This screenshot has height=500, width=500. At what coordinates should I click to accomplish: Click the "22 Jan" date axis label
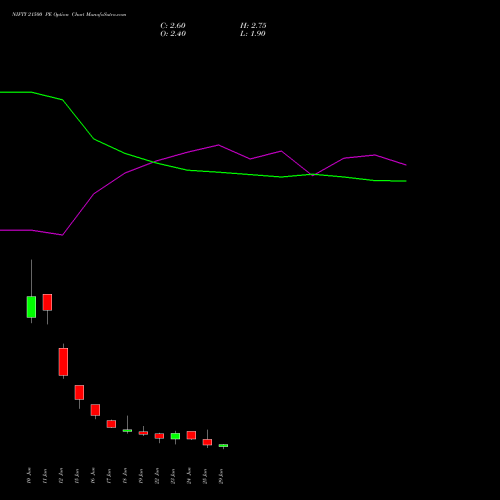(157, 476)
